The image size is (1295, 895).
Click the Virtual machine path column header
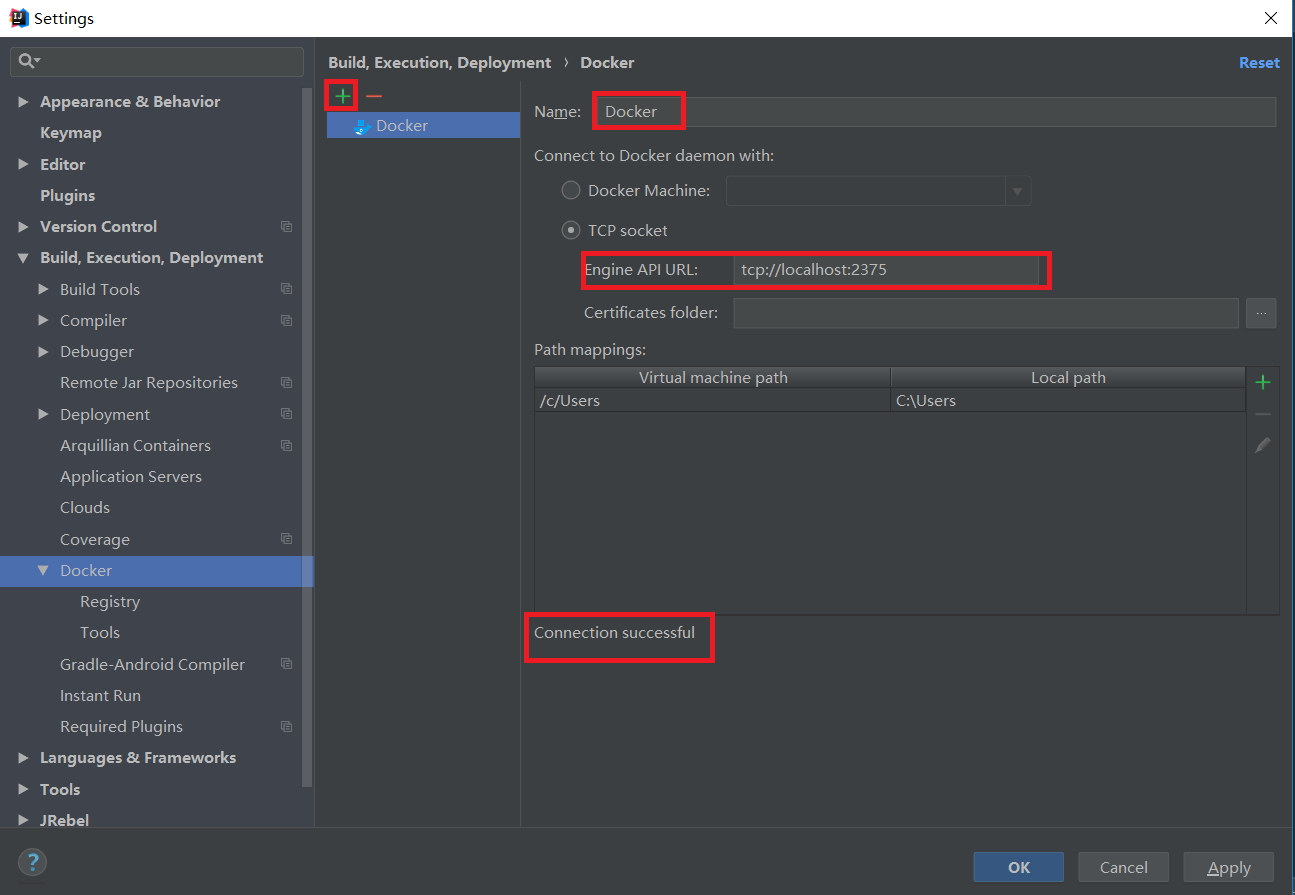pyautogui.click(x=712, y=378)
